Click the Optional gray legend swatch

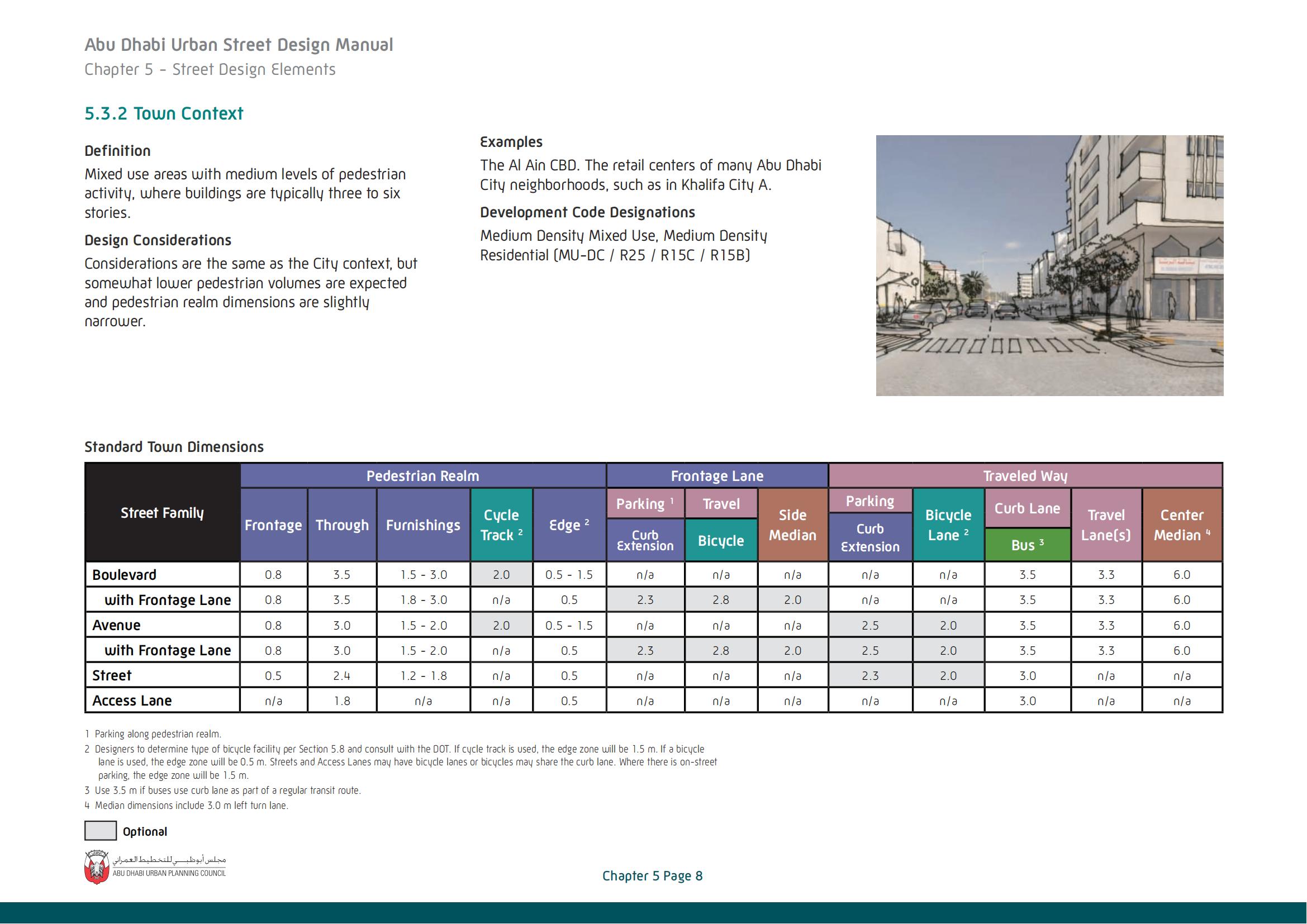[101, 831]
